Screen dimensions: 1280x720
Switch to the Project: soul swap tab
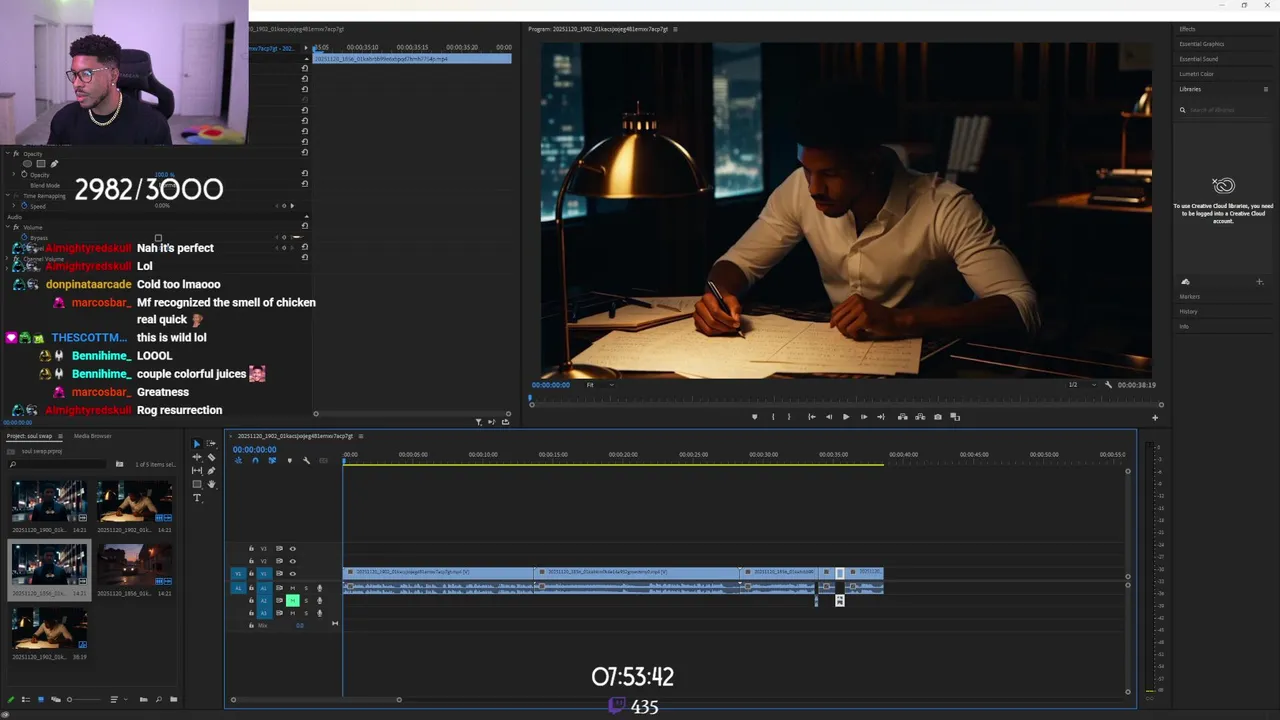tap(29, 436)
